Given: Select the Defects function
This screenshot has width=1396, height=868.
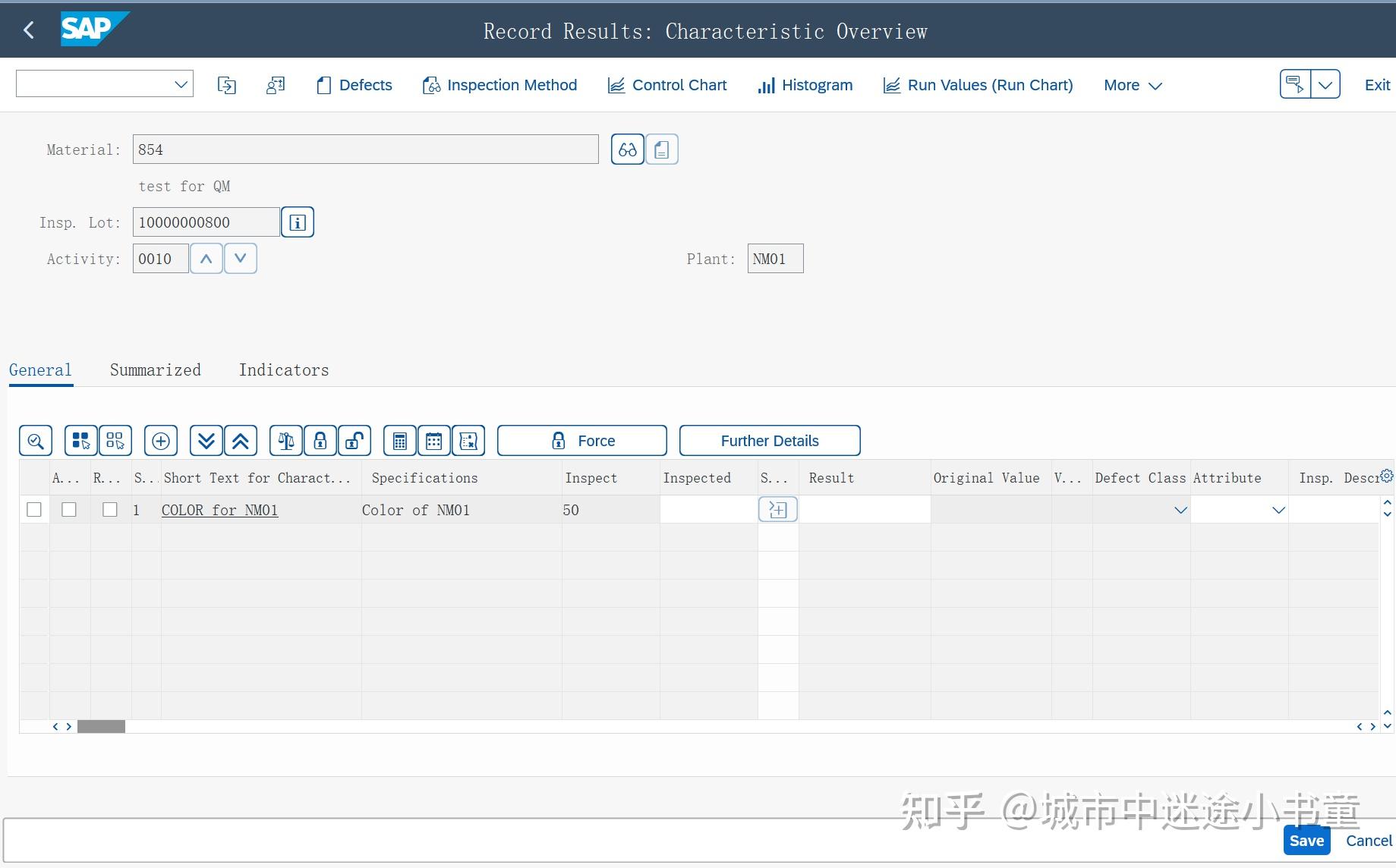Looking at the screenshot, I should [x=352, y=85].
